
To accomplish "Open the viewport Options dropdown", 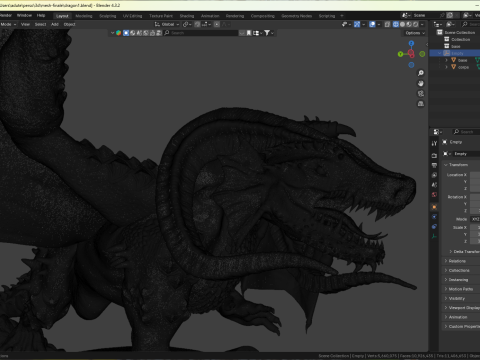I will point(415,33).
